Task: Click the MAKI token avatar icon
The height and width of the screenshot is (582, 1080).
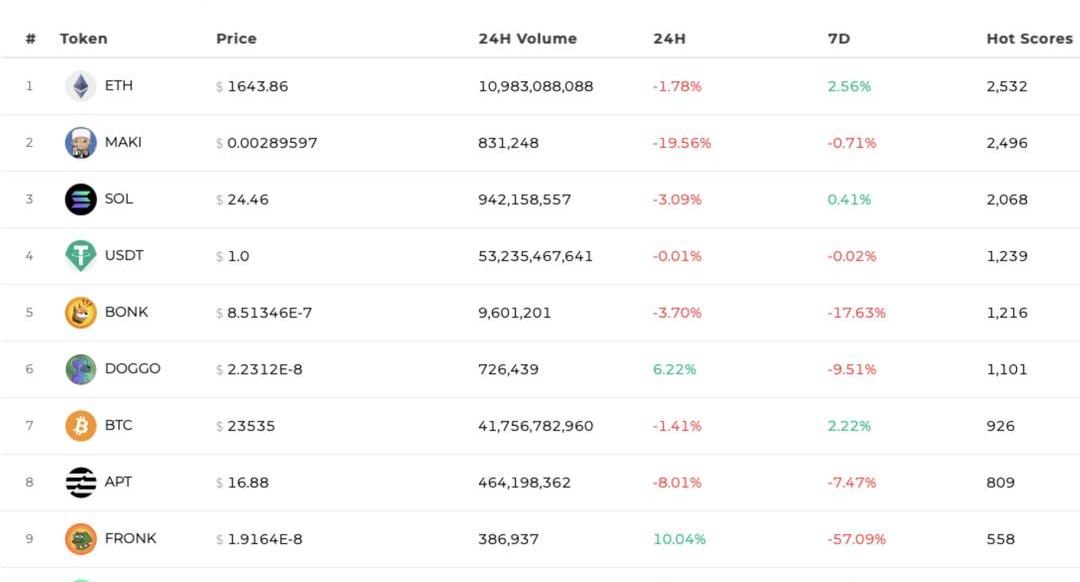Action: (81, 143)
